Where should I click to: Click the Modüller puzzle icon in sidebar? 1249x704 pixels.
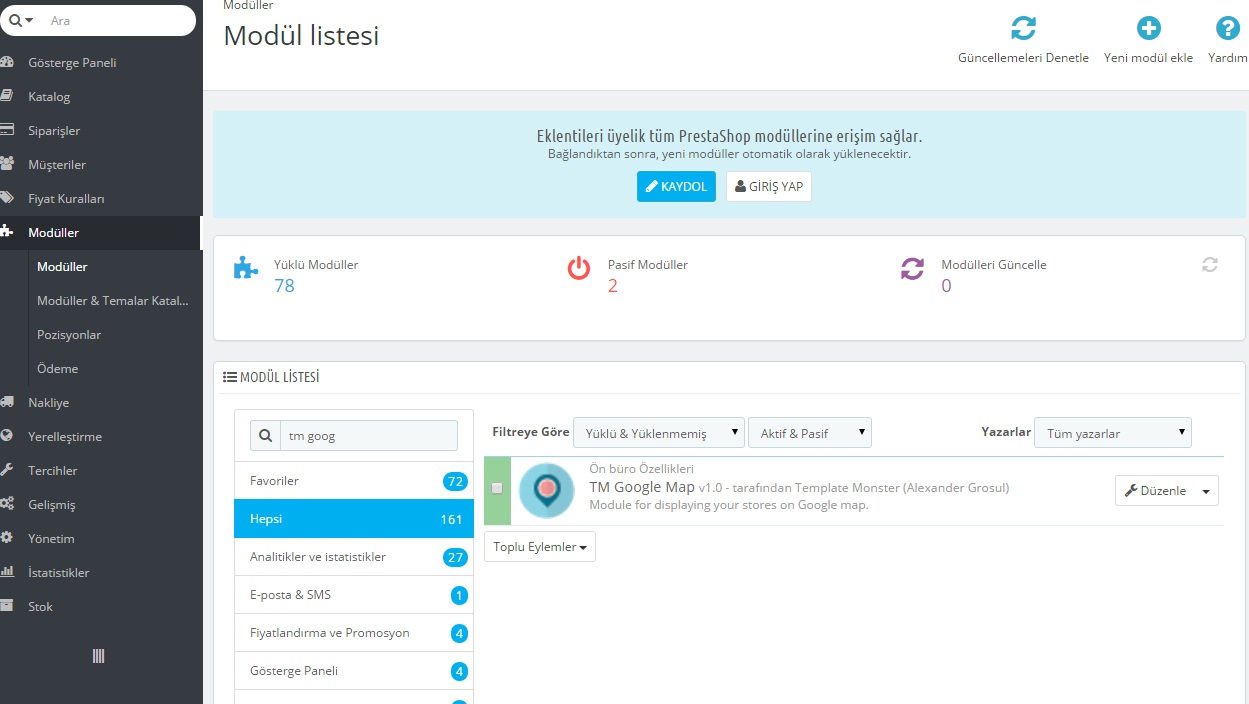click(x=7, y=232)
